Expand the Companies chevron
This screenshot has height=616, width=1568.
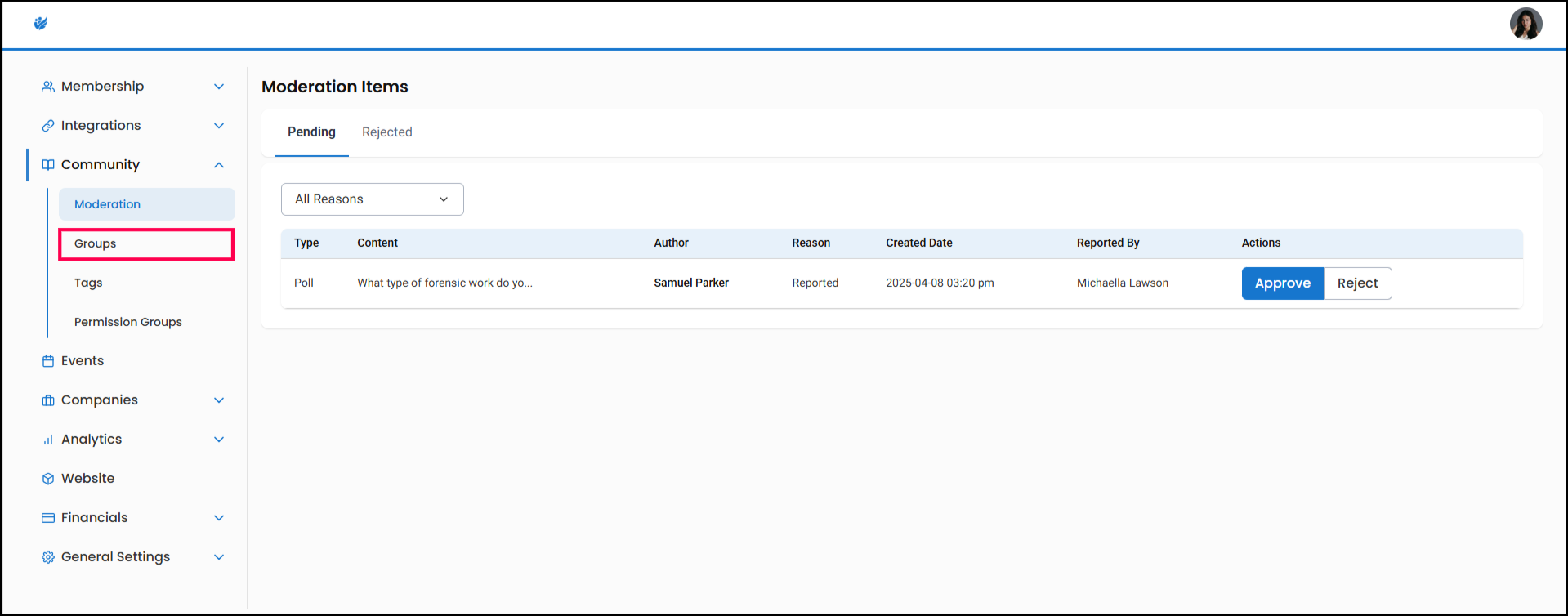pyautogui.click(x=219, y=400)
